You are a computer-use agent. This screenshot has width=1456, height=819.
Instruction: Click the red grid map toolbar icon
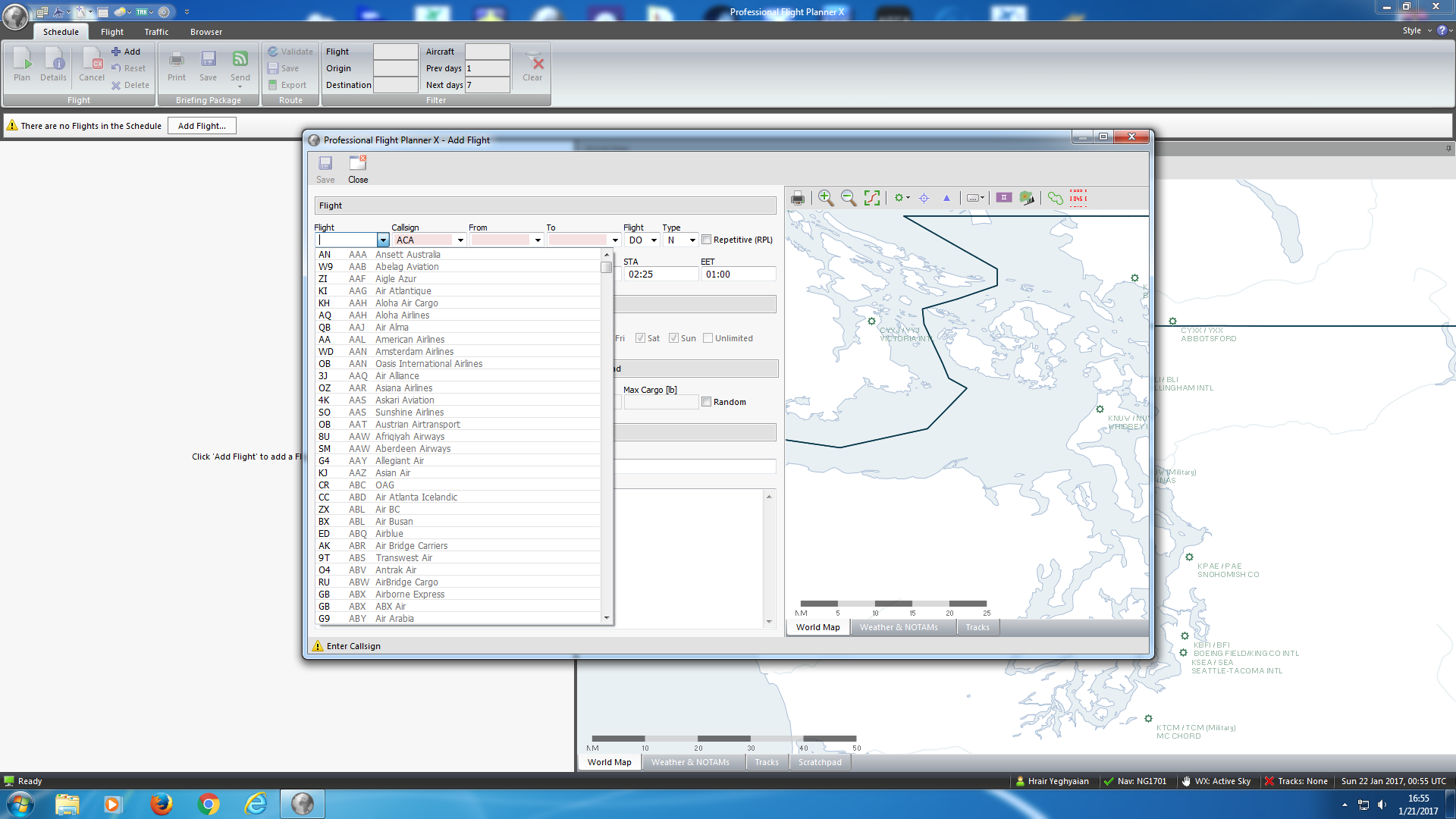tap(1078, 198)
